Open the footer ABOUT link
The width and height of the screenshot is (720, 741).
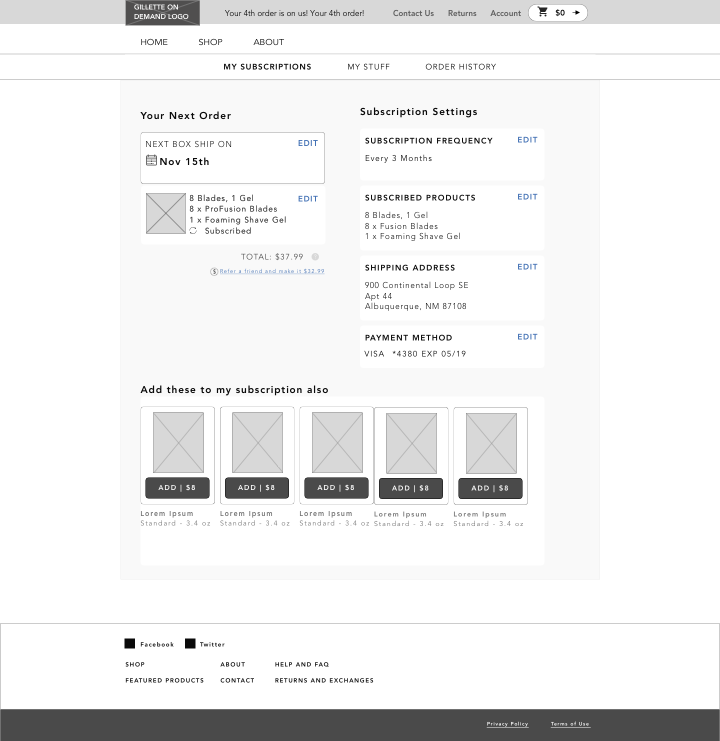point(233,664)
